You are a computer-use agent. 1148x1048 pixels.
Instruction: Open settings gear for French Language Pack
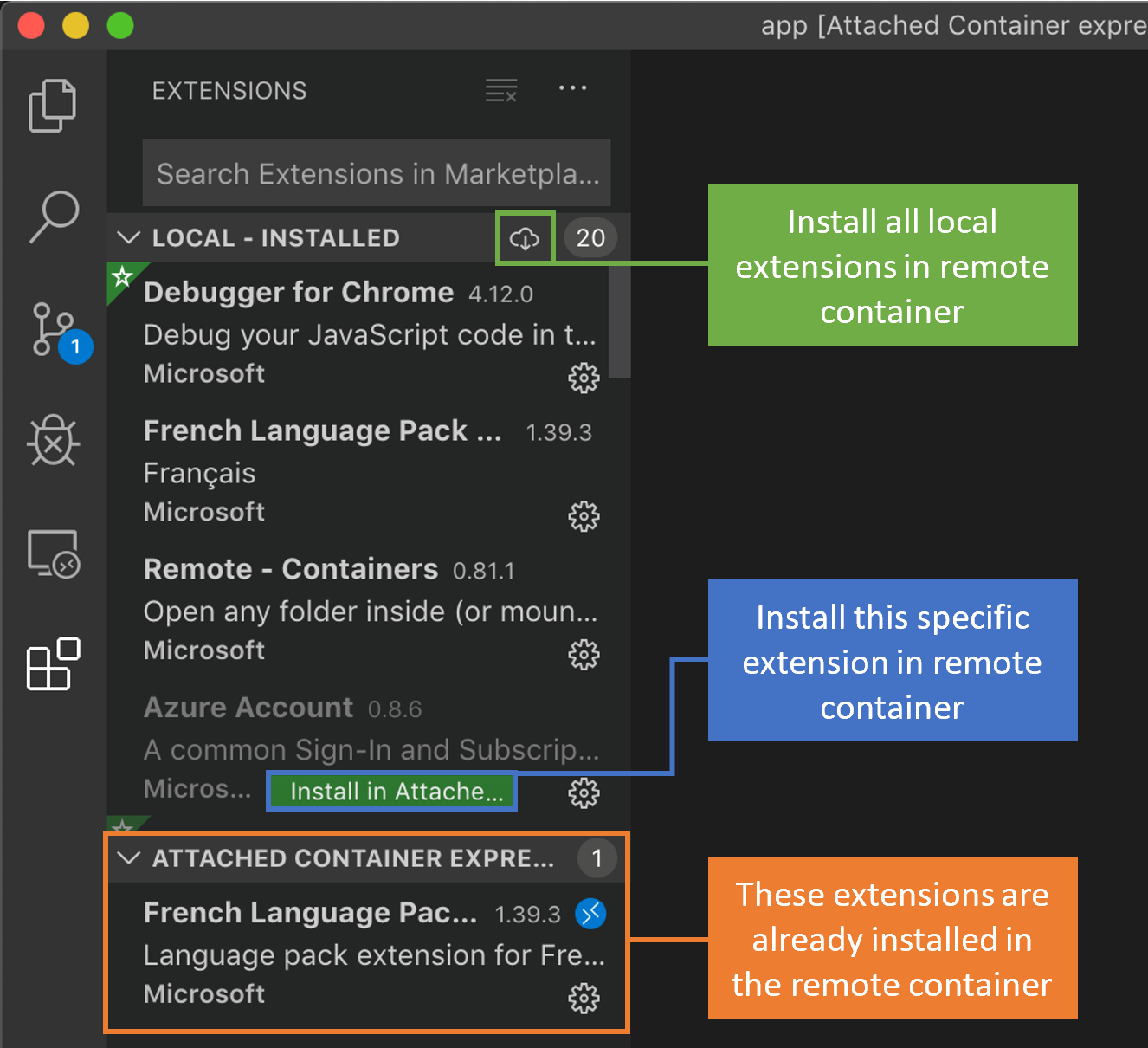tap(584, 516)
